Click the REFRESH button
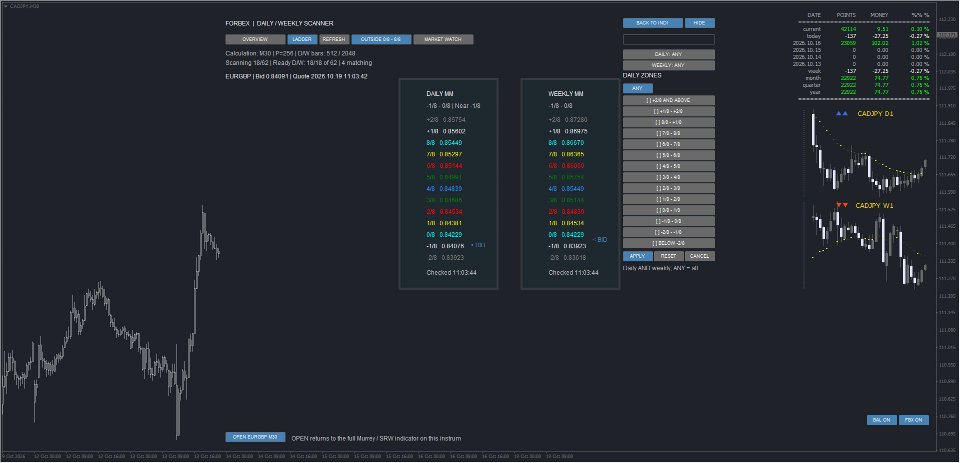The image size is (960, 463). coord(334,39)
